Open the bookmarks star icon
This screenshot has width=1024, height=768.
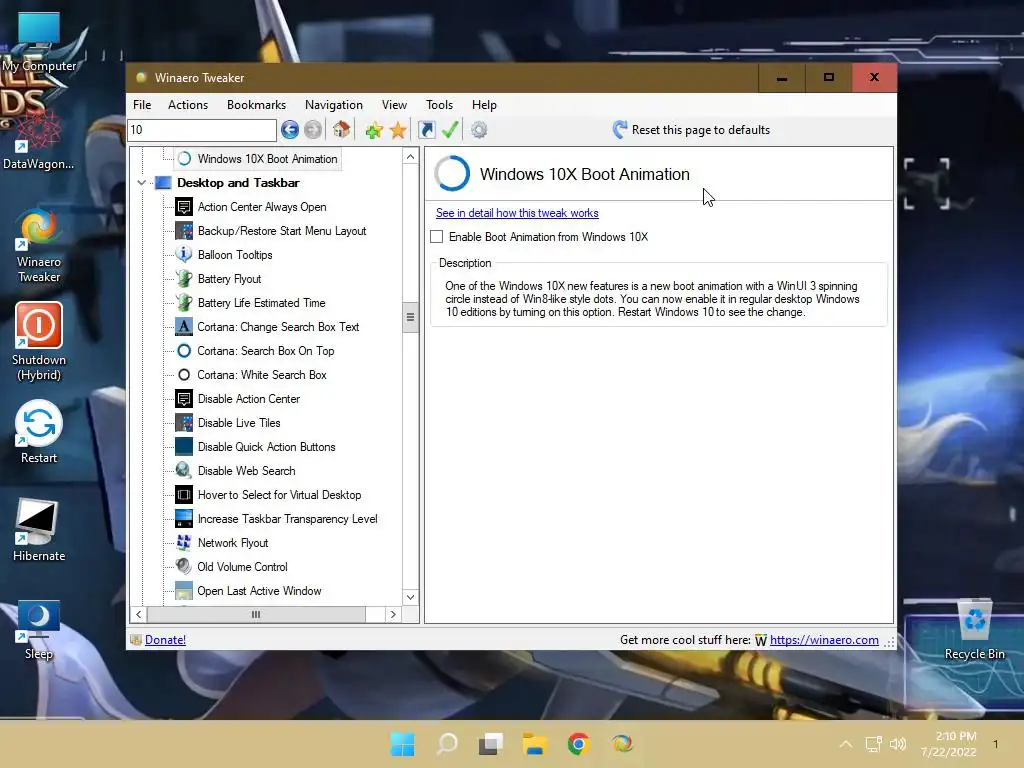coord(398,130)
